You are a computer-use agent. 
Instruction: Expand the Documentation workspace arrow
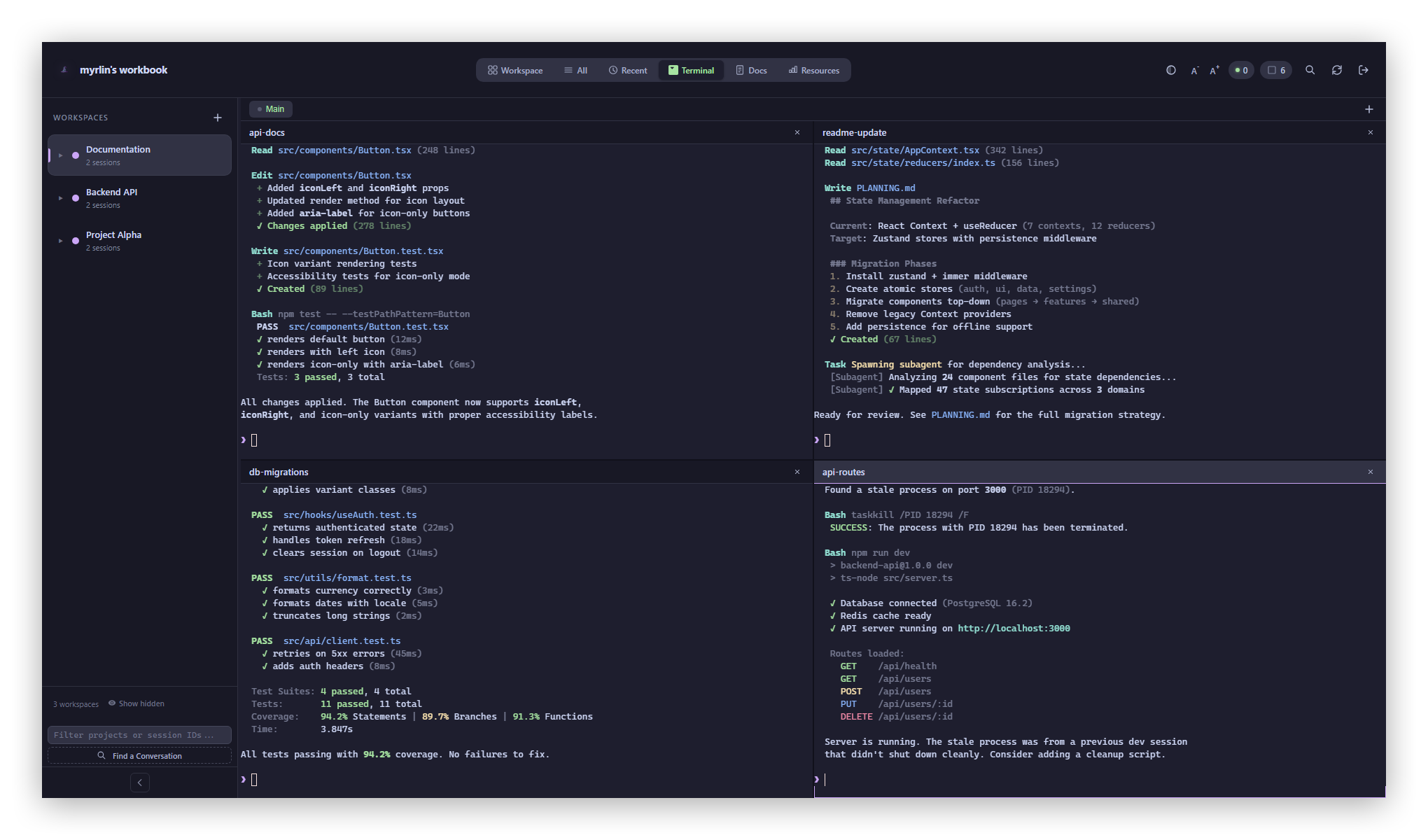pyautogui.click(x=61, y=155)
